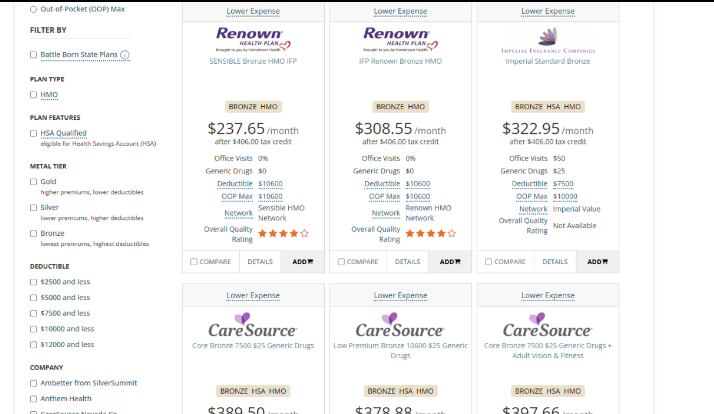
Task: Click the Not Available quality rating text
Action: tap(575, 225)
